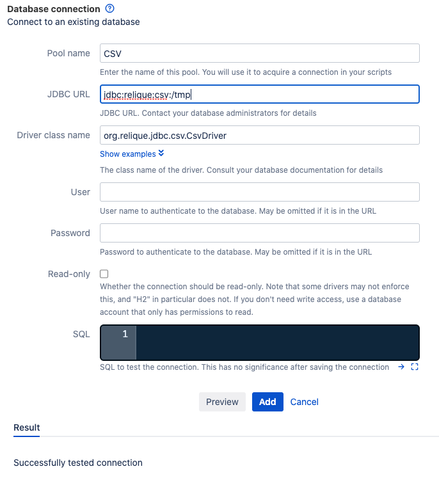Cancel the database connection form

tap(304, 402)
